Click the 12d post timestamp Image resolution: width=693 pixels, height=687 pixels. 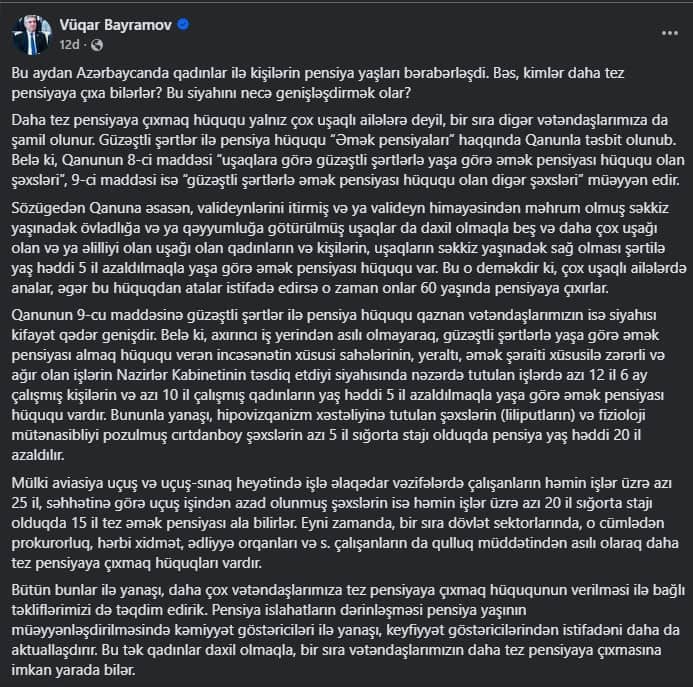click(69, 45)
